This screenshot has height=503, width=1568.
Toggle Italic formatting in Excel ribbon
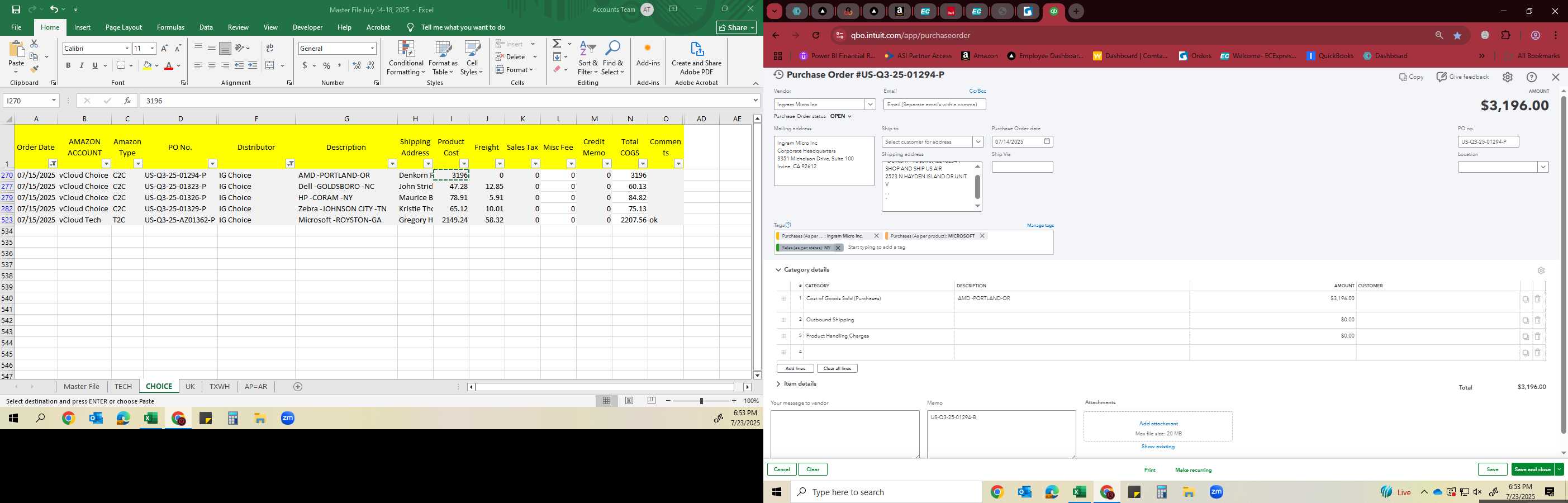pos(82,66)
